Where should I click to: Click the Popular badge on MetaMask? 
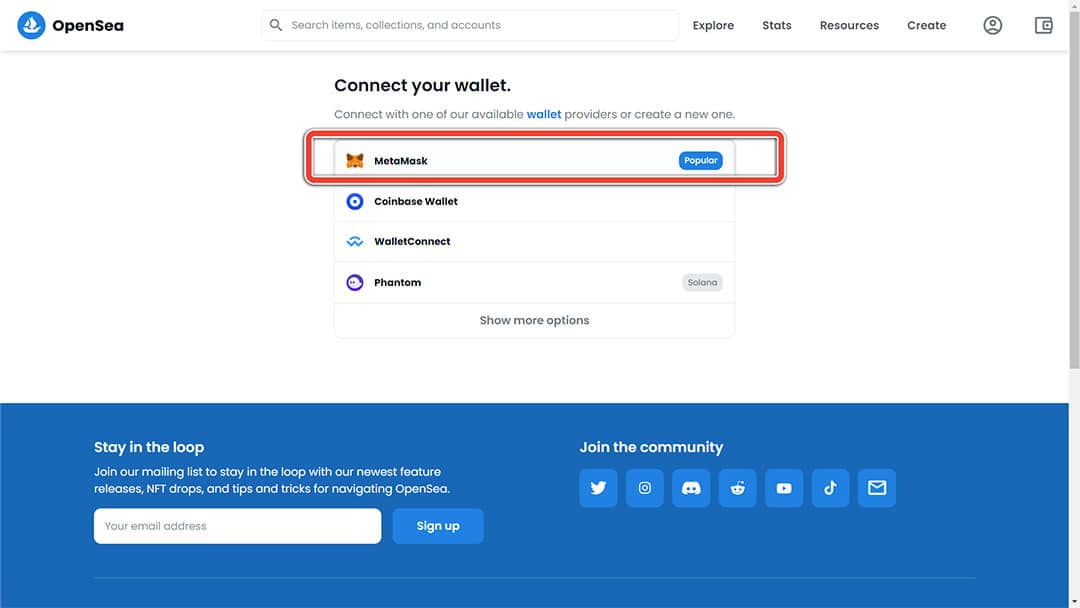tap(700, 160)
